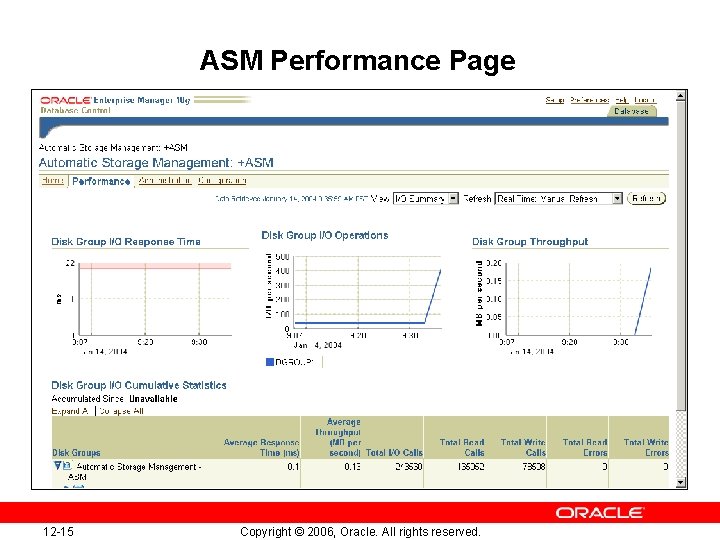720x540 pixels.
Task: Collapse the Automatic Storage Management tree row
Action: (x=57, y=466)
